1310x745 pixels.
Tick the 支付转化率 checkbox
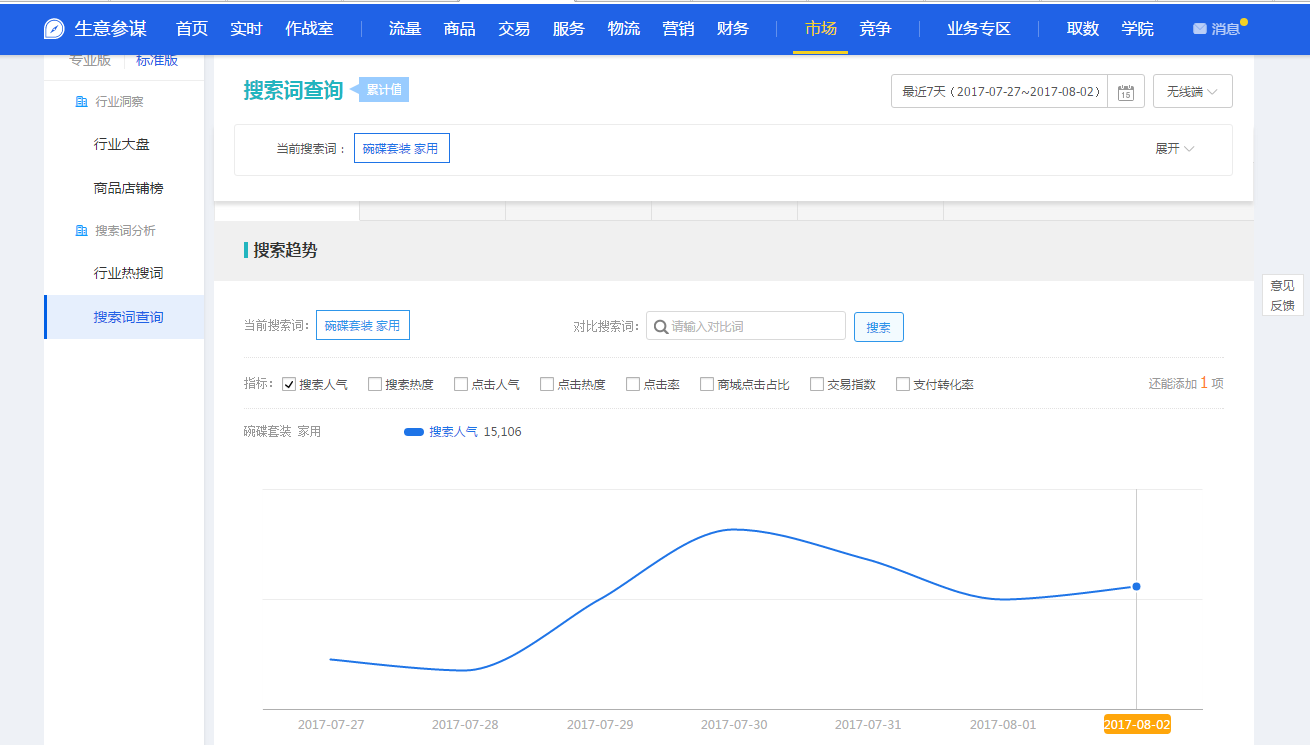pos(903,384)
